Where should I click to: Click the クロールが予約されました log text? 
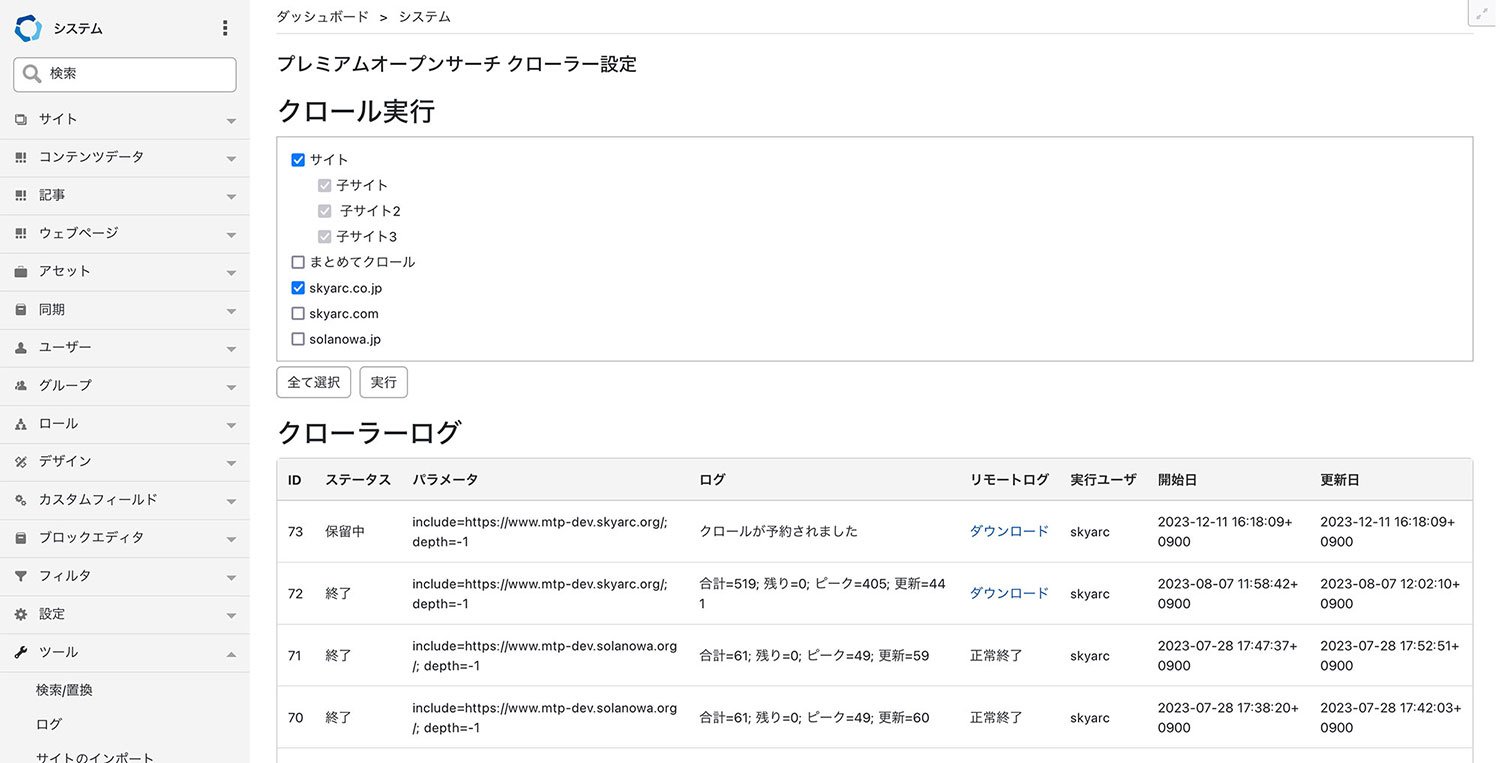(779, 531)
